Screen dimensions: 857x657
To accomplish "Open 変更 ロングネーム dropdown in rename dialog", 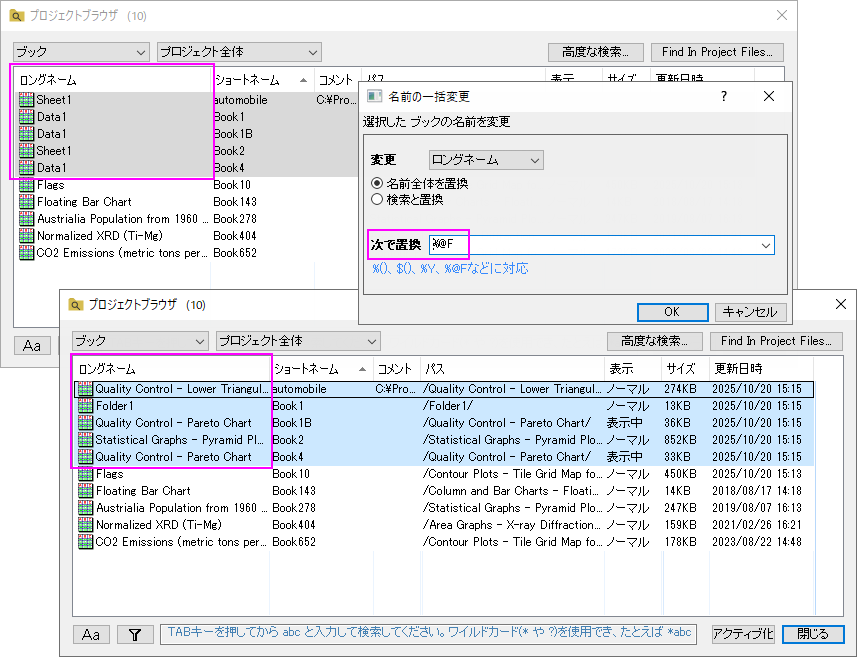I will click(x=486, y=160).
